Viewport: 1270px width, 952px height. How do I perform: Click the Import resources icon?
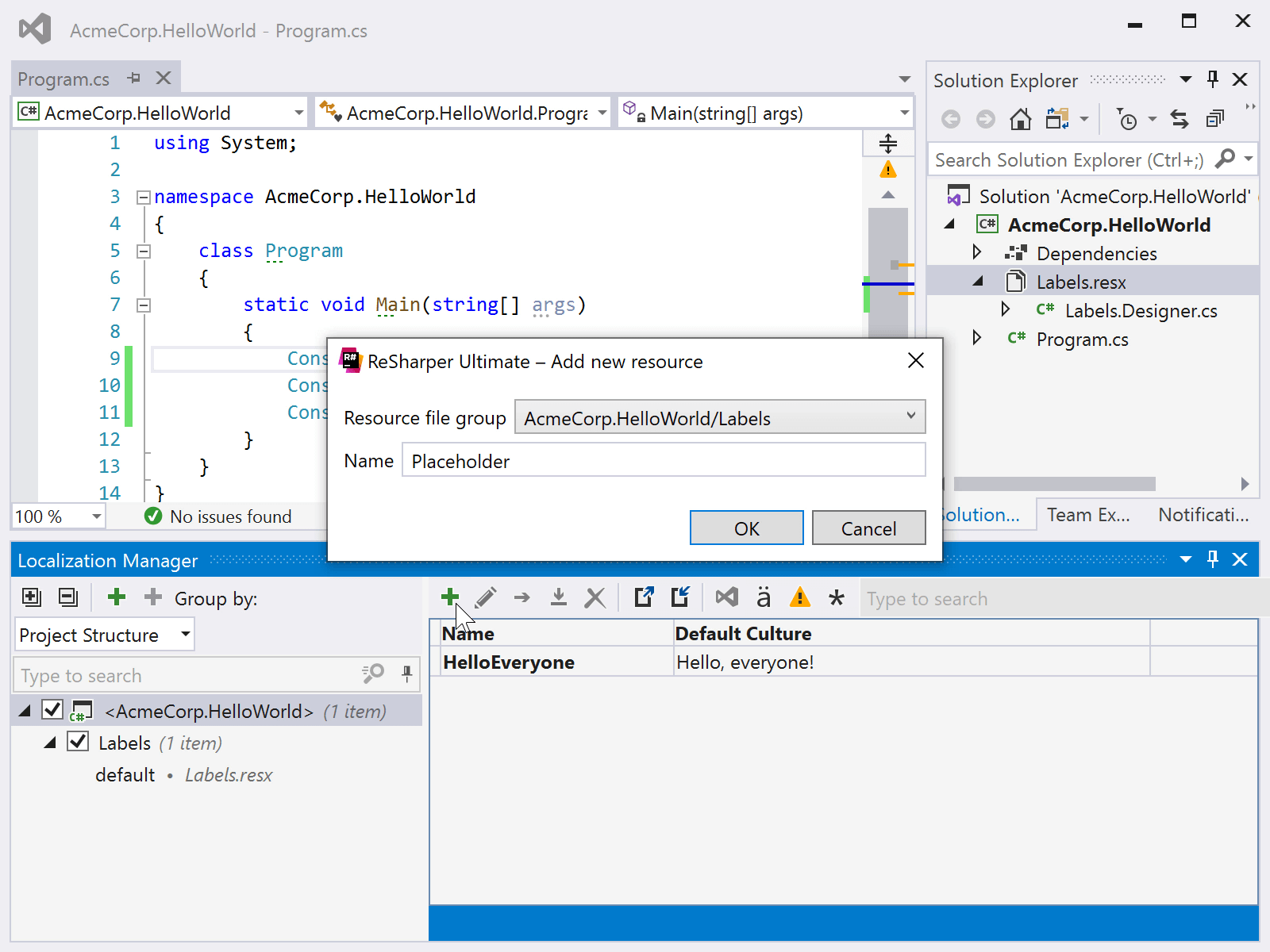click(680, 597)
